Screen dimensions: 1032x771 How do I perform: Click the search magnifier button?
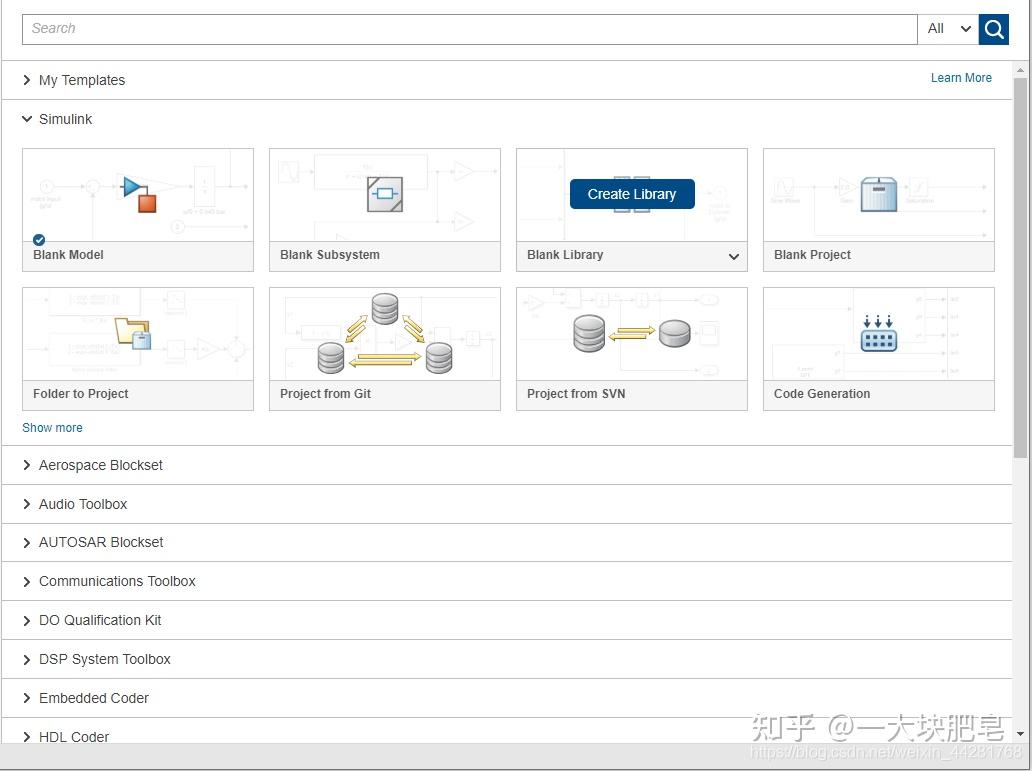[x=993, y=29]
